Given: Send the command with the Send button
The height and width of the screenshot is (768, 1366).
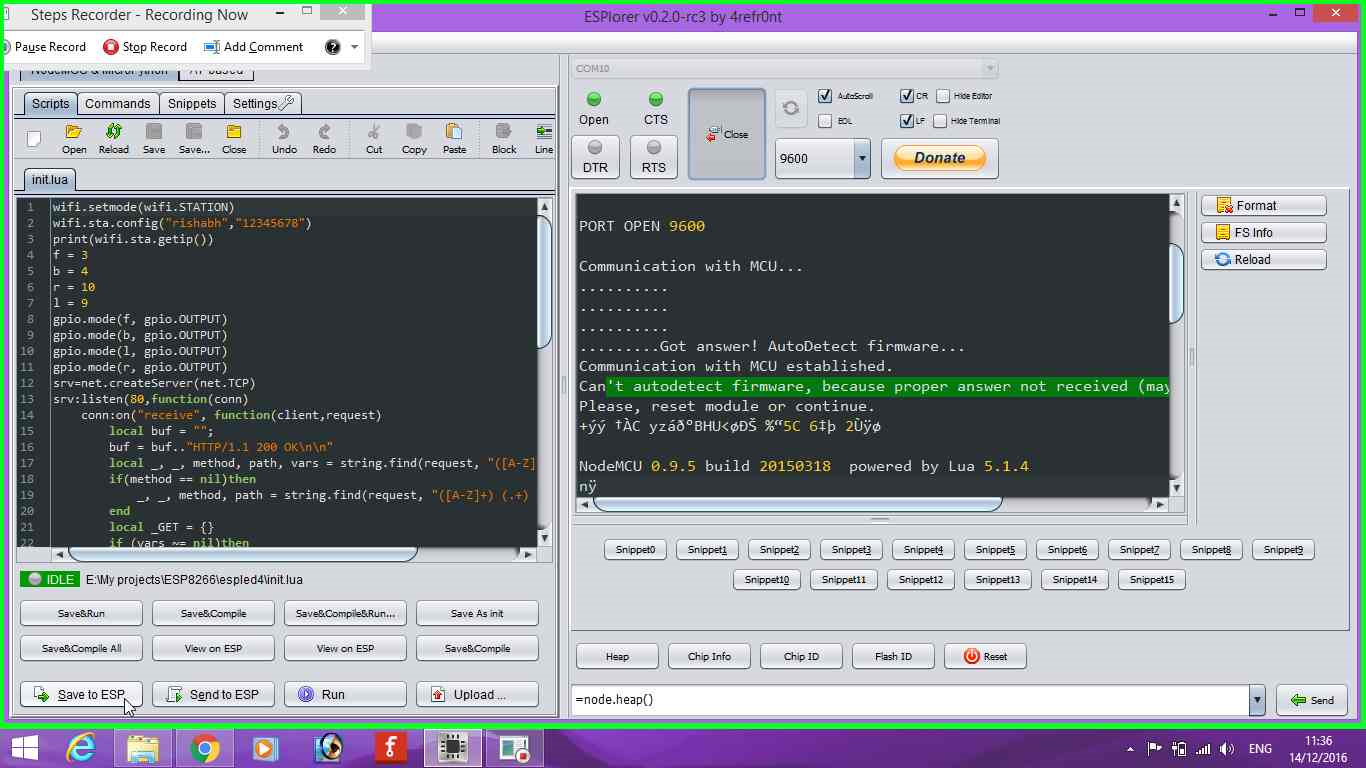Looking at the screenshot, I should [x=1311, y=700].
